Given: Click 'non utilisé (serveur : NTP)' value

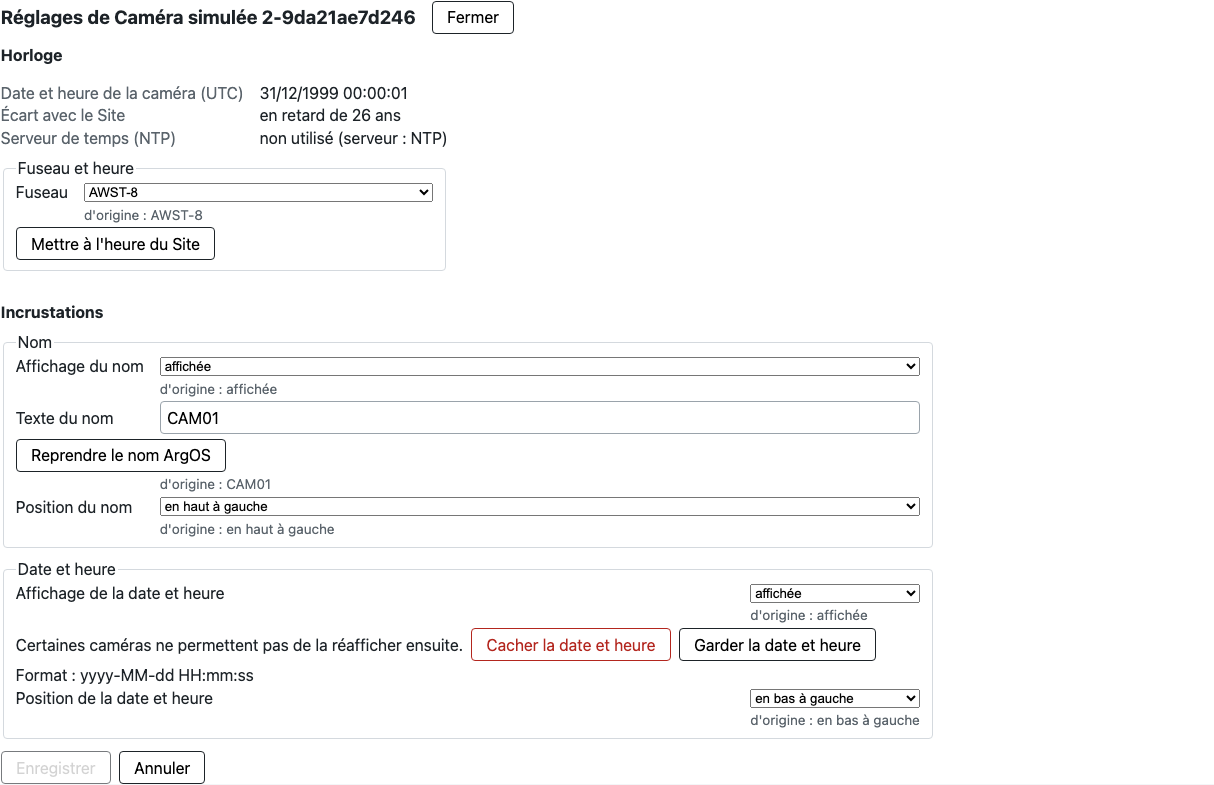Looking at the screenshot, I should pos(353,138).
